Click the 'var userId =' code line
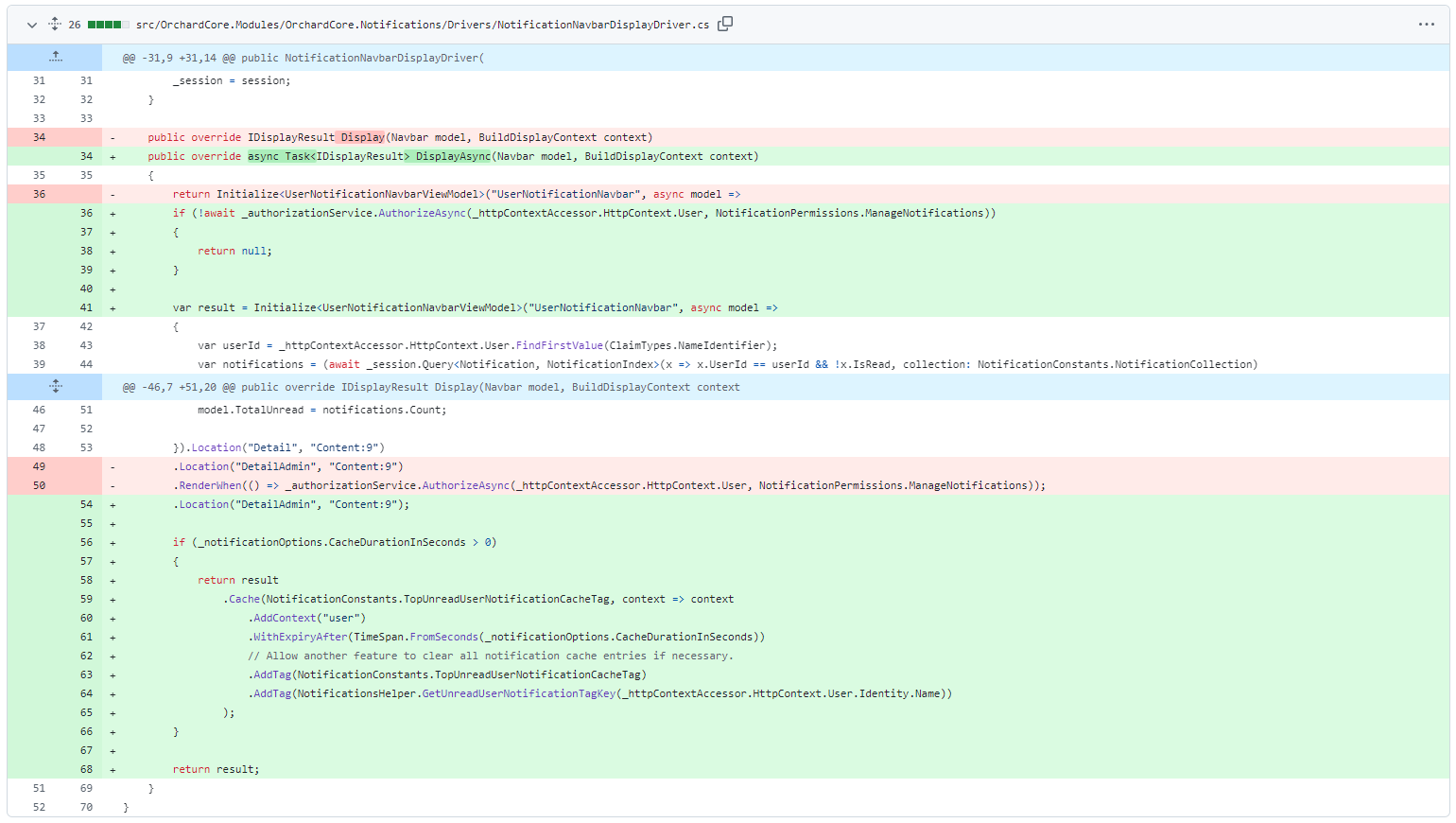This screenshot has height=823, width=1456. click(488, 345)
